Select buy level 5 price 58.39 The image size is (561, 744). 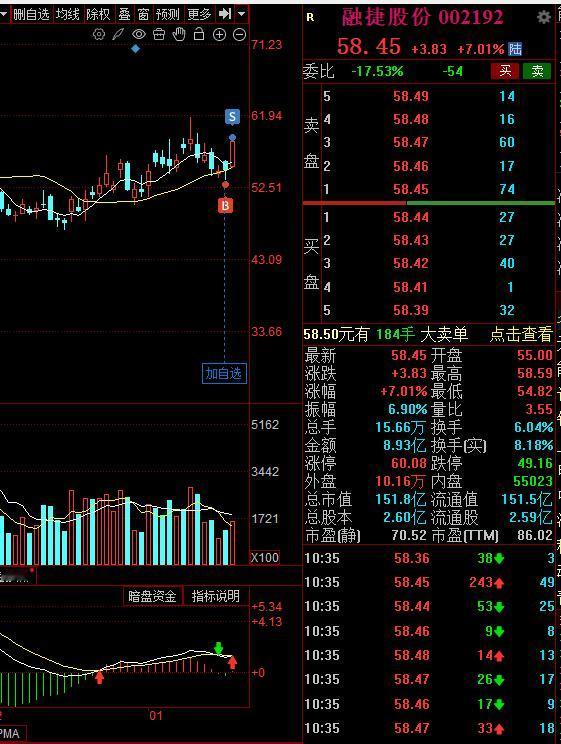[411, 310]
